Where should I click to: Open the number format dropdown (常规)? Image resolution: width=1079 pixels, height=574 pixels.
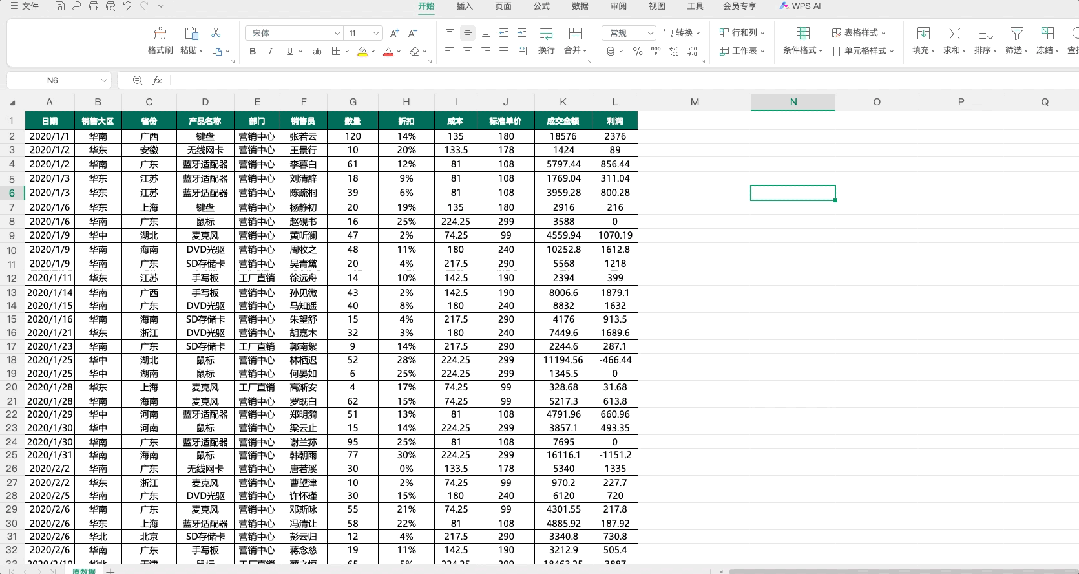coord(650,33)
